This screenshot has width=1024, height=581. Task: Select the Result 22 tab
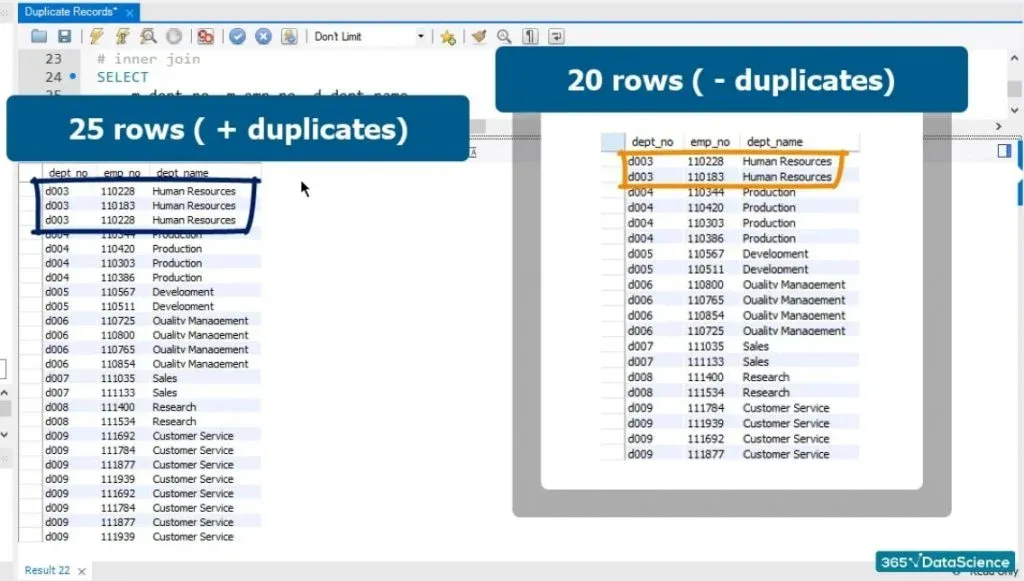47,570
